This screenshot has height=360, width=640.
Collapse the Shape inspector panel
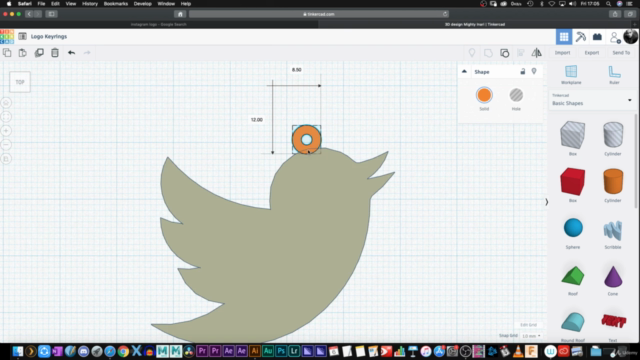point(464,71)
